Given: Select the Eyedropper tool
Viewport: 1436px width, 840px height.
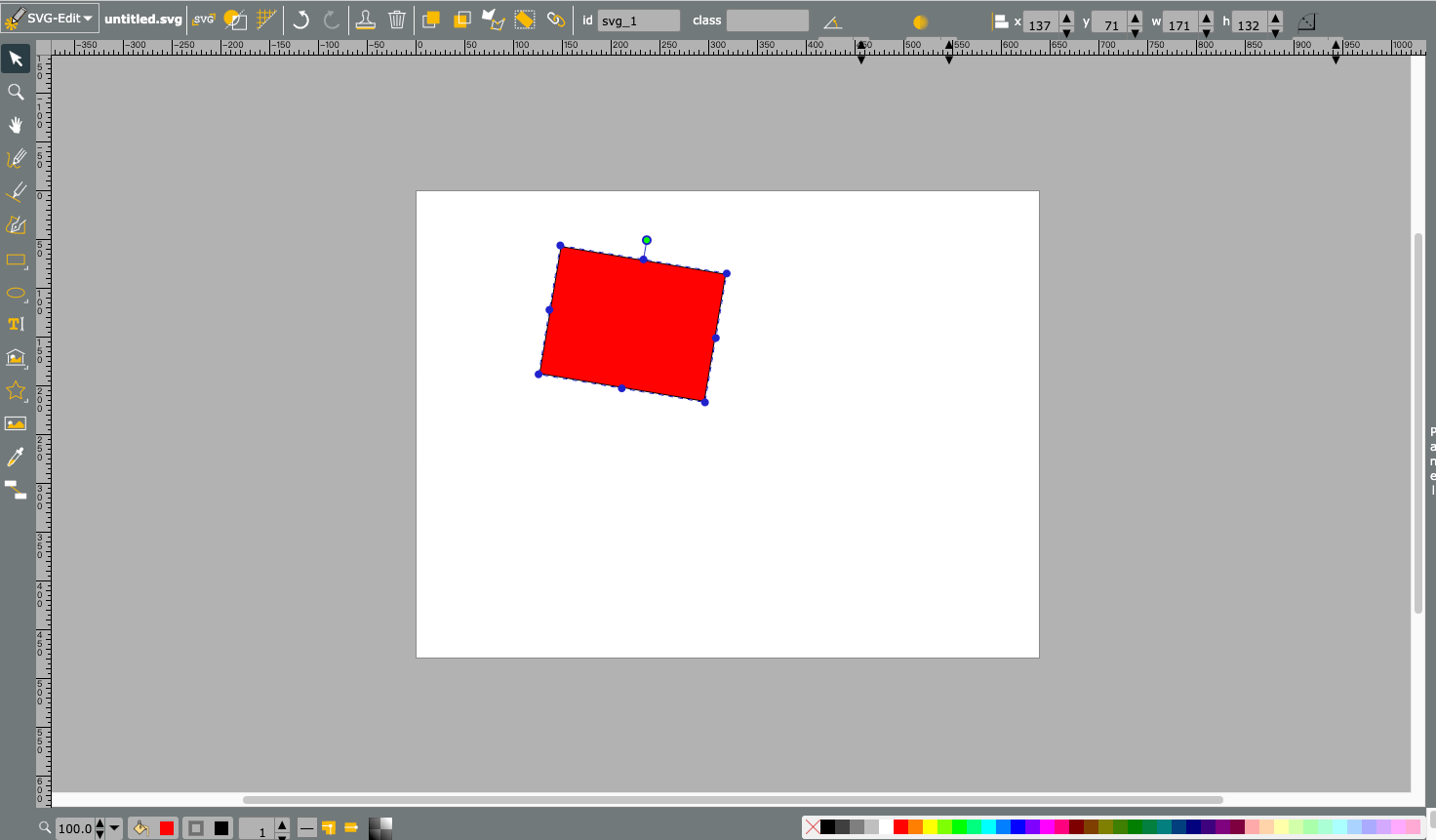Looking at the screenshot, I should point(16,458).
